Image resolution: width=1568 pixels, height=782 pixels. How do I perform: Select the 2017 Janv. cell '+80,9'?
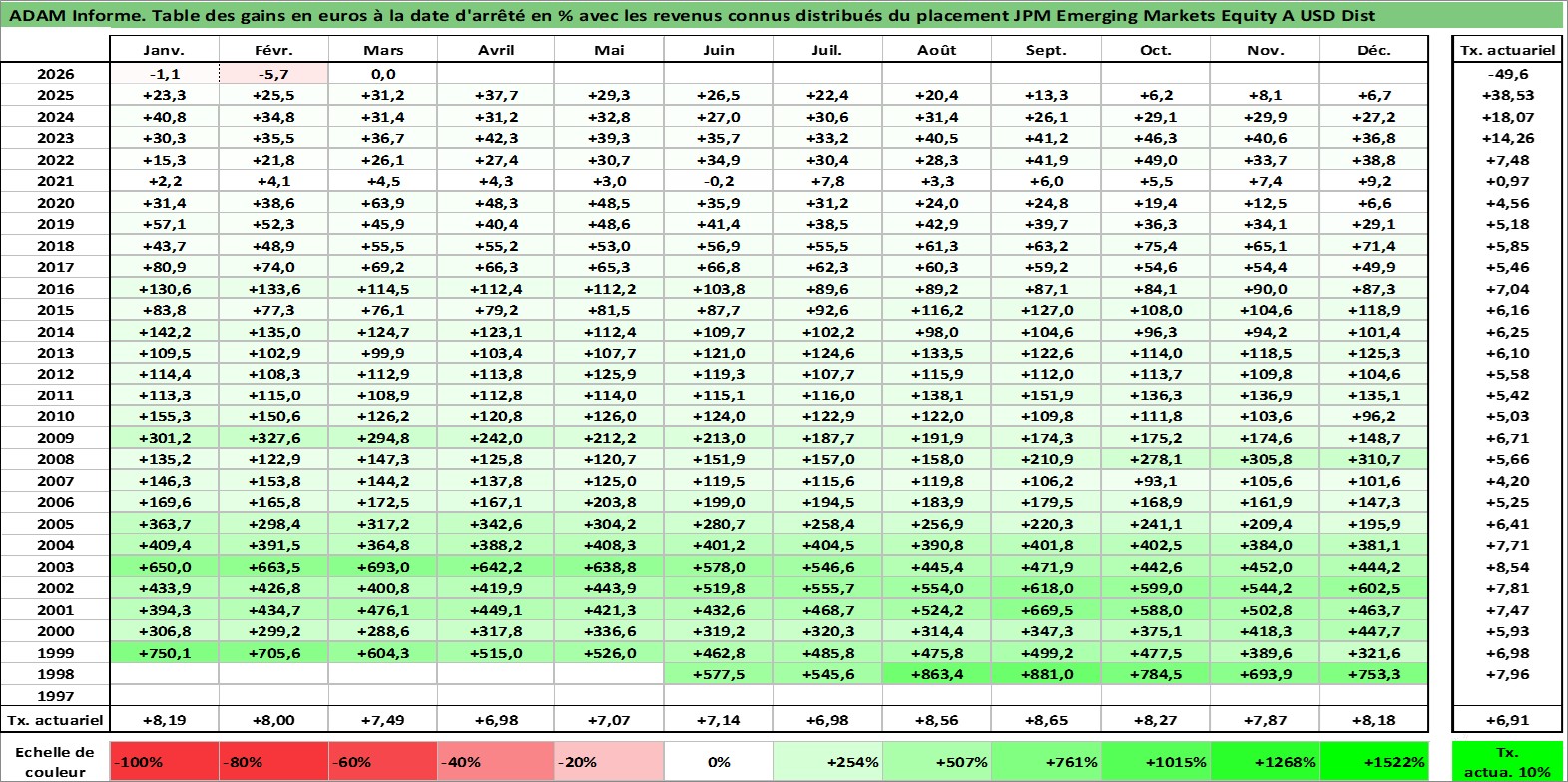tap(164, 267)
